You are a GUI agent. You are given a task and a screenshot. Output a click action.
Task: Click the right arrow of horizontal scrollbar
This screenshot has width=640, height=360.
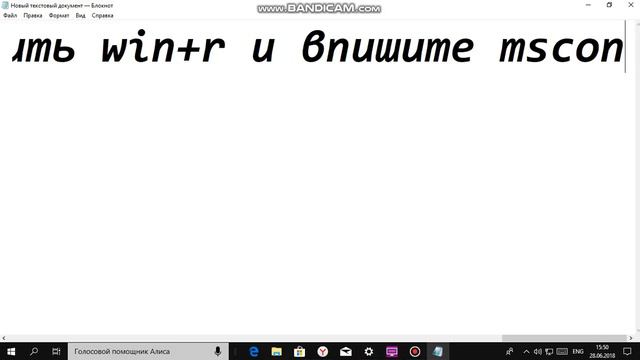click(631, 338)
